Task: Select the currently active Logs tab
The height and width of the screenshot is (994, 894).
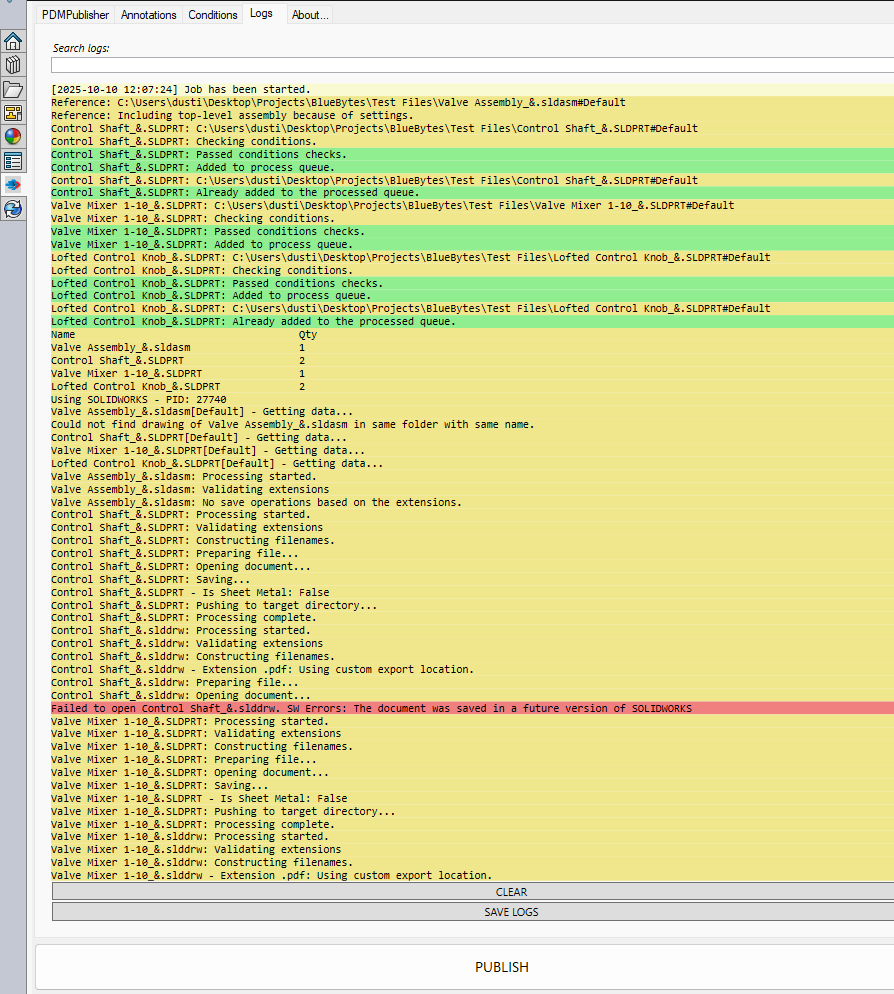Action: (262, 13)
